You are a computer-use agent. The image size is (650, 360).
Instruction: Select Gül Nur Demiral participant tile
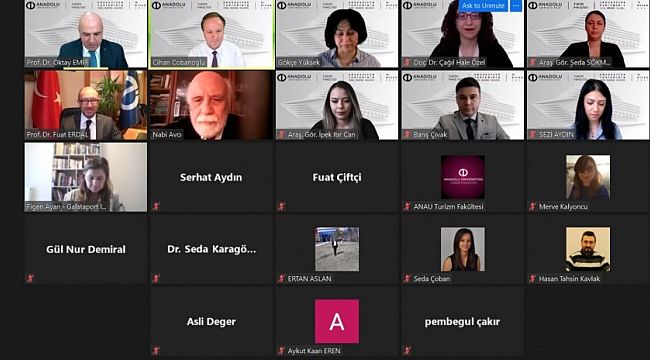tap(86, 250)
